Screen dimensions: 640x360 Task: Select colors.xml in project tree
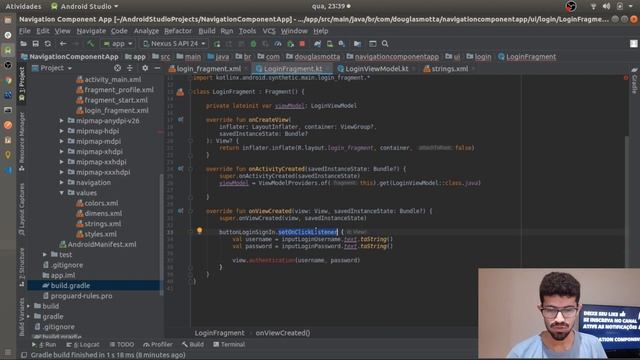101,203
